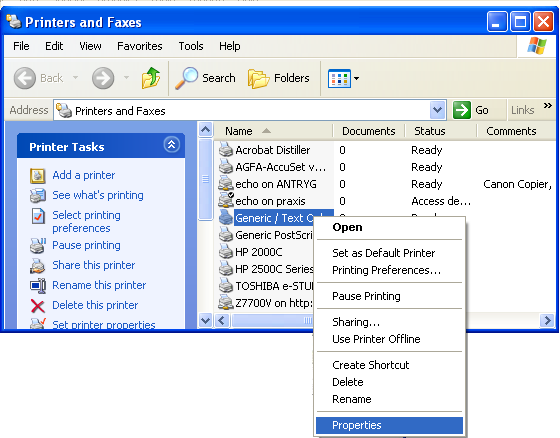The height and width of the screenshot is (438, 560).
Task: Click the Forward arrow icon
Action: (x=103, y=78)
